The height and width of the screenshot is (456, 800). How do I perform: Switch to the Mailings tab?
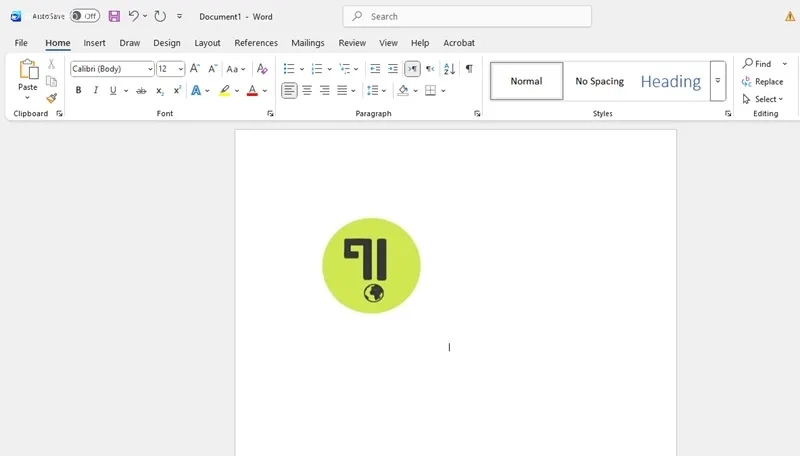tap(308, 43)
